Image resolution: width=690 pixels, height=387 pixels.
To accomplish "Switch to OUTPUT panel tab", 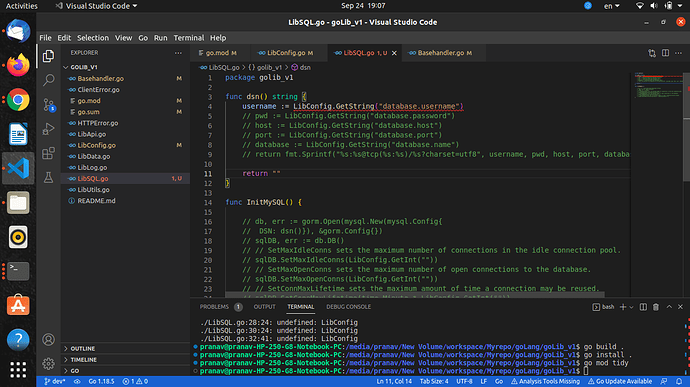I will pos(264,307).
